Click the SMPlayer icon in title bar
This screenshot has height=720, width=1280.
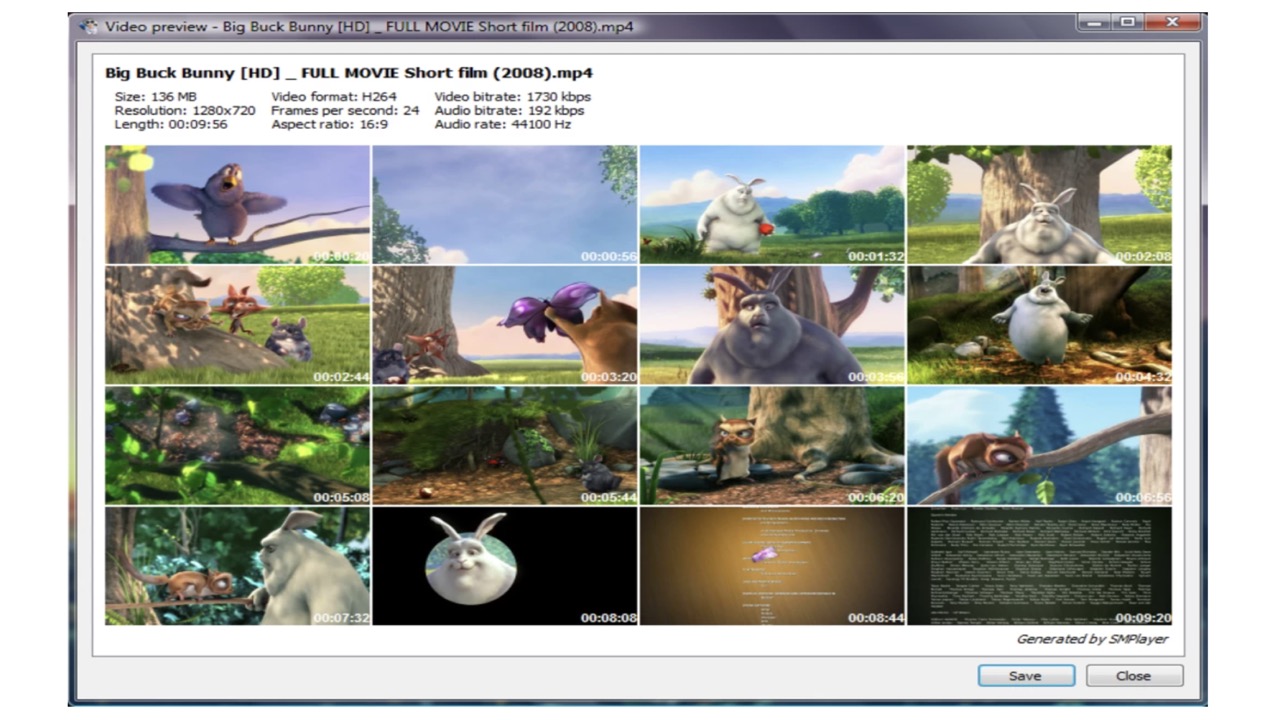tap(89, 25)
